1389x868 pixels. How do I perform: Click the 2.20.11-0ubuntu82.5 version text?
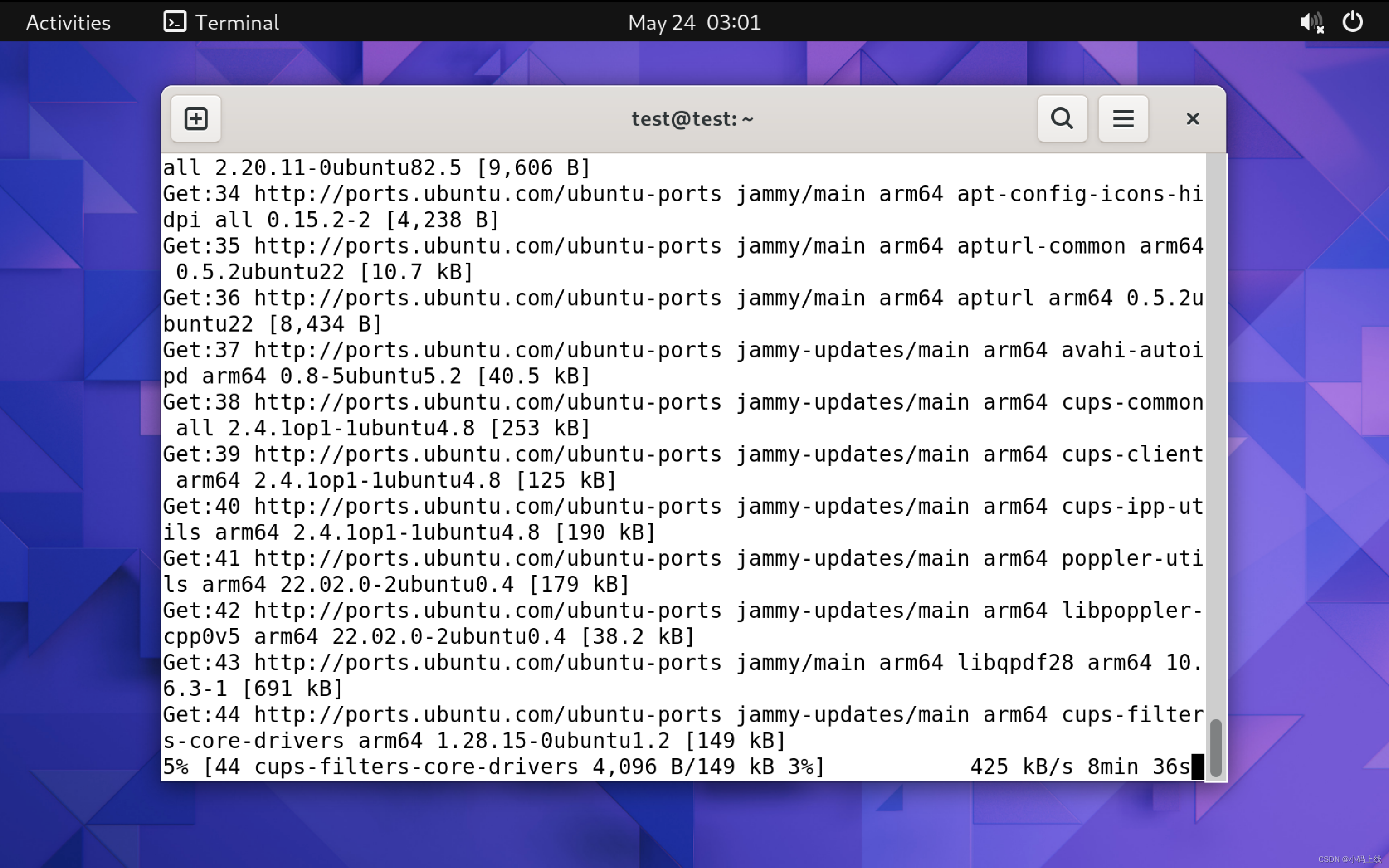tap(338, 168)
